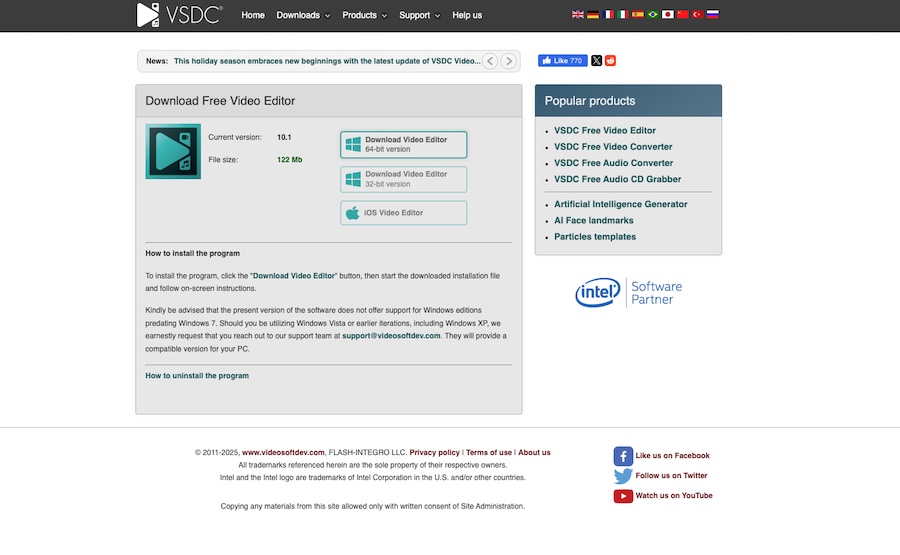The width and height of the screenshot is (900, 555).
Task: Select the German flag language option
Action: tap(593, 14)
